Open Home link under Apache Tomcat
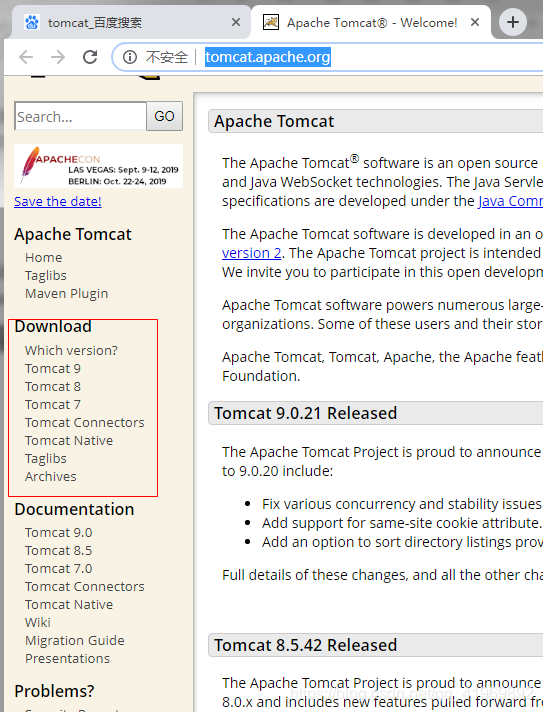 [x=44, y=257]
